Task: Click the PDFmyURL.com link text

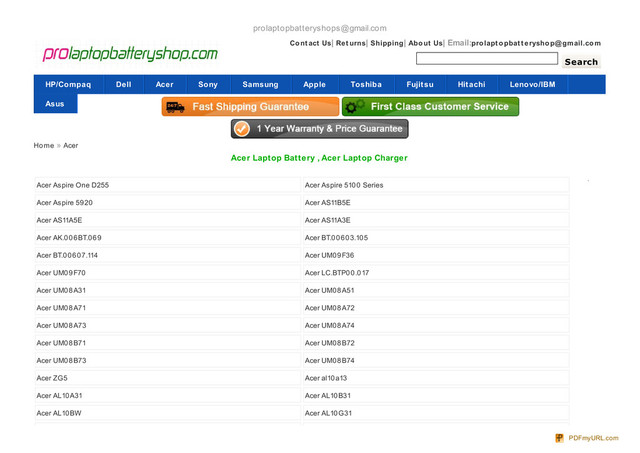Action: (x=593, y=438)
